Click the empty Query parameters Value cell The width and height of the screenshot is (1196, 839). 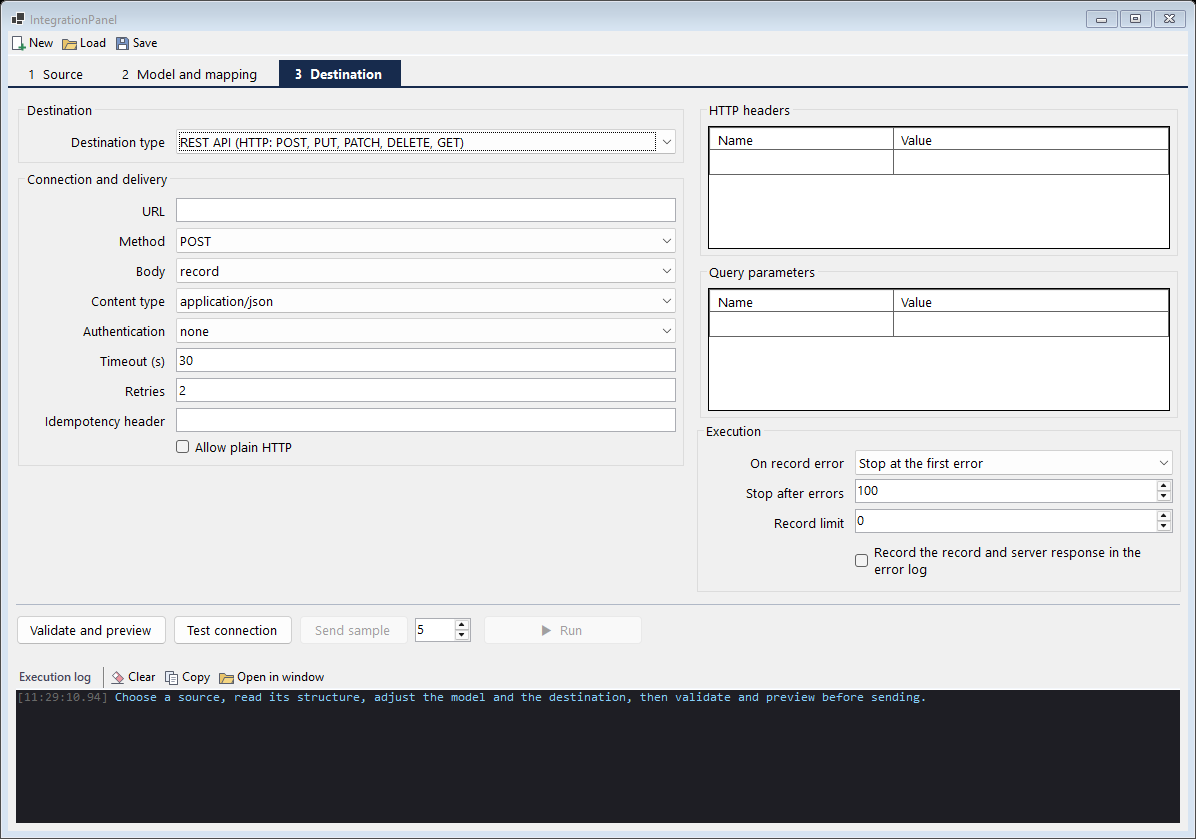coord(1031,324)
